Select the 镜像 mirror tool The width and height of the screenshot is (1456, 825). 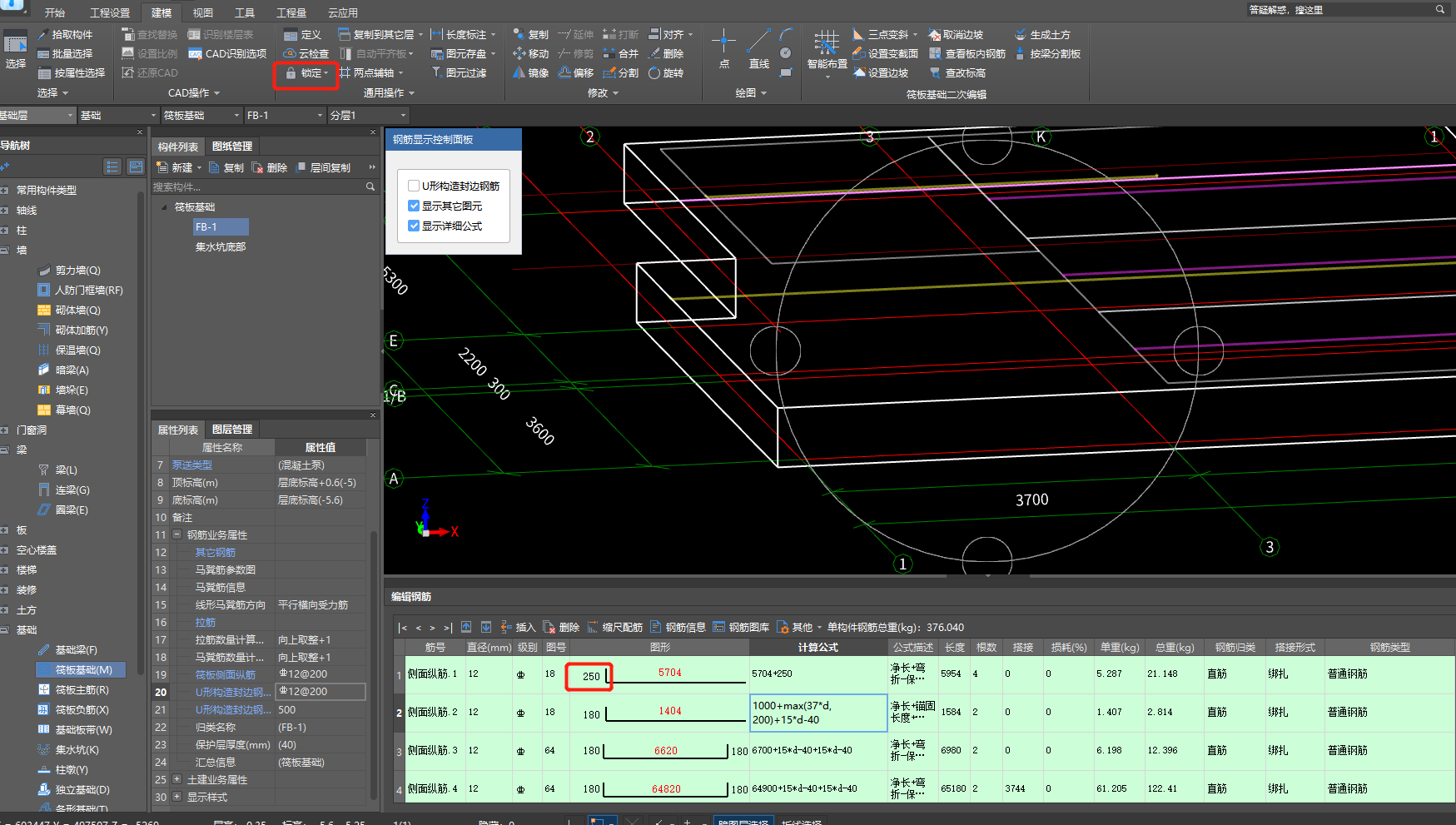tap(530, 73)
